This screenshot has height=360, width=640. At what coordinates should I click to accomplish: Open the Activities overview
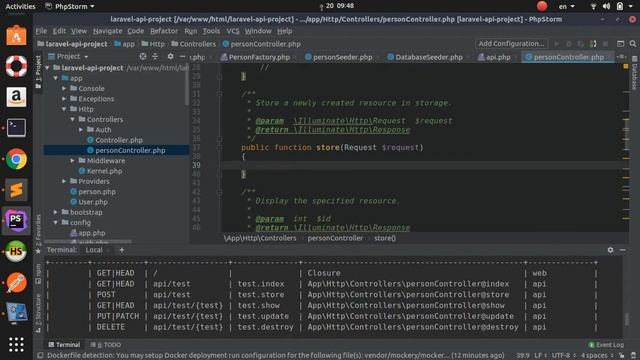point(20,6)
